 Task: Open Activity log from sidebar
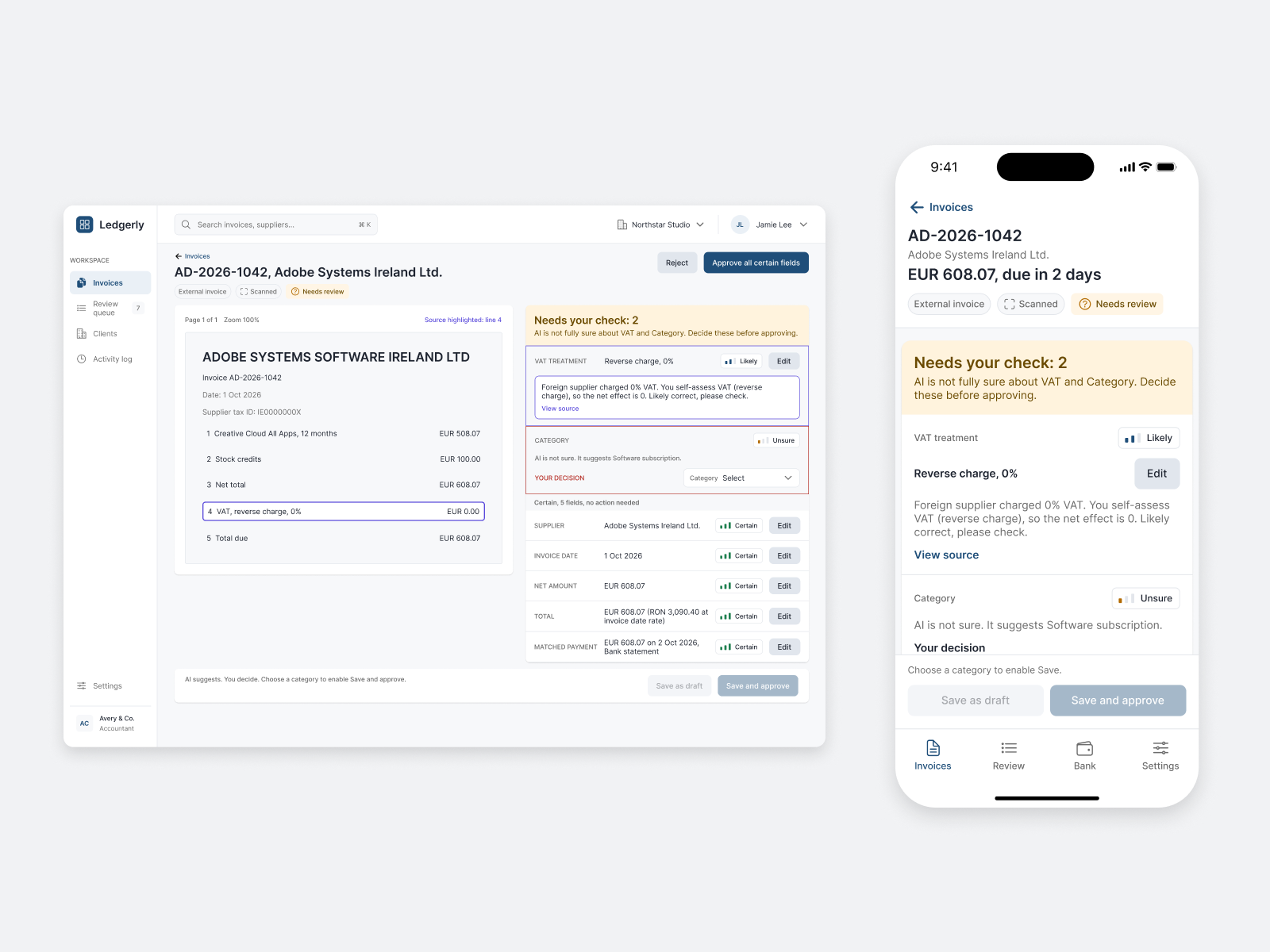[x=110, y=359]
